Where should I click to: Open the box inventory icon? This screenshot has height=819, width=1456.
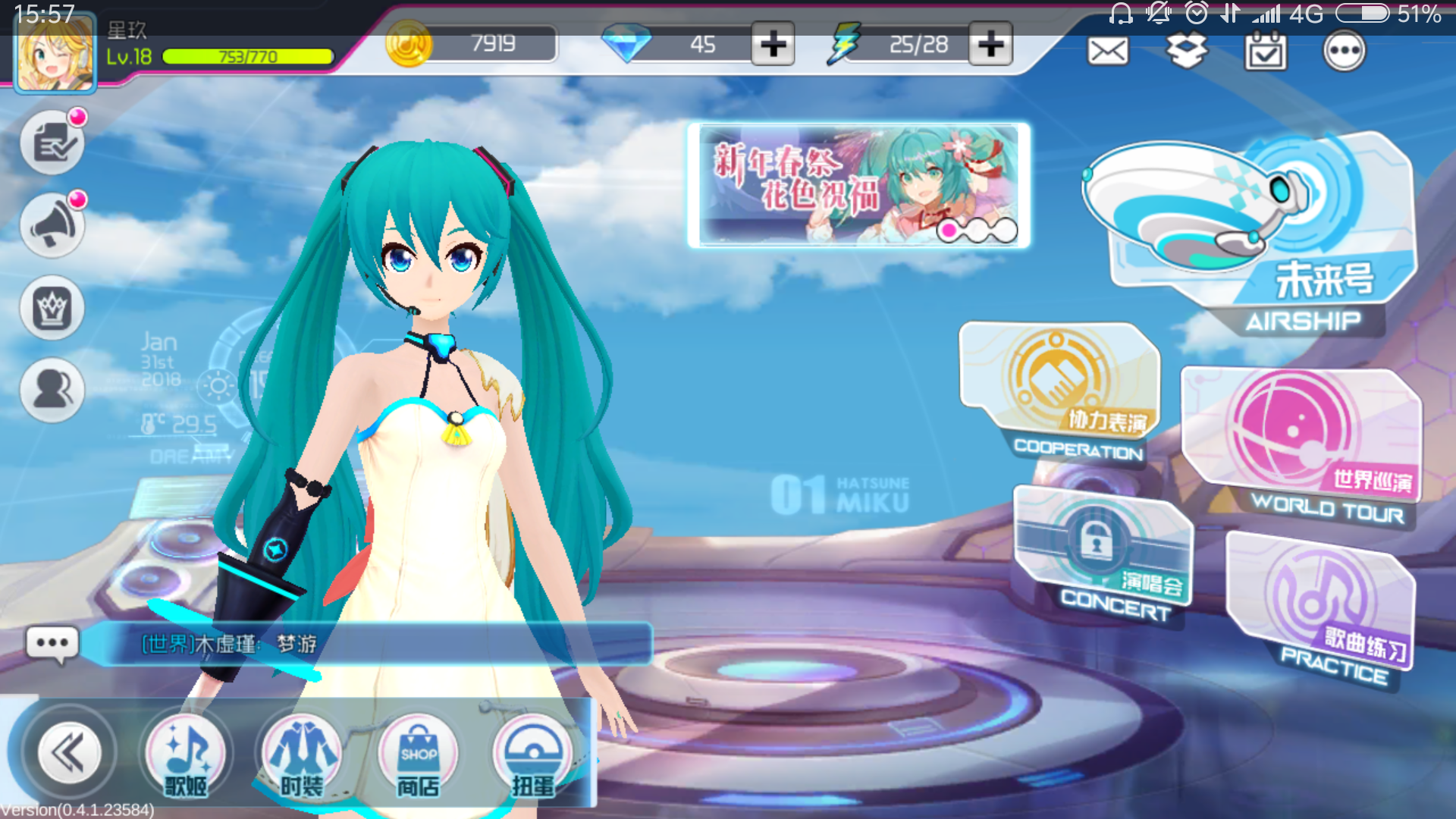(1187, 51)
